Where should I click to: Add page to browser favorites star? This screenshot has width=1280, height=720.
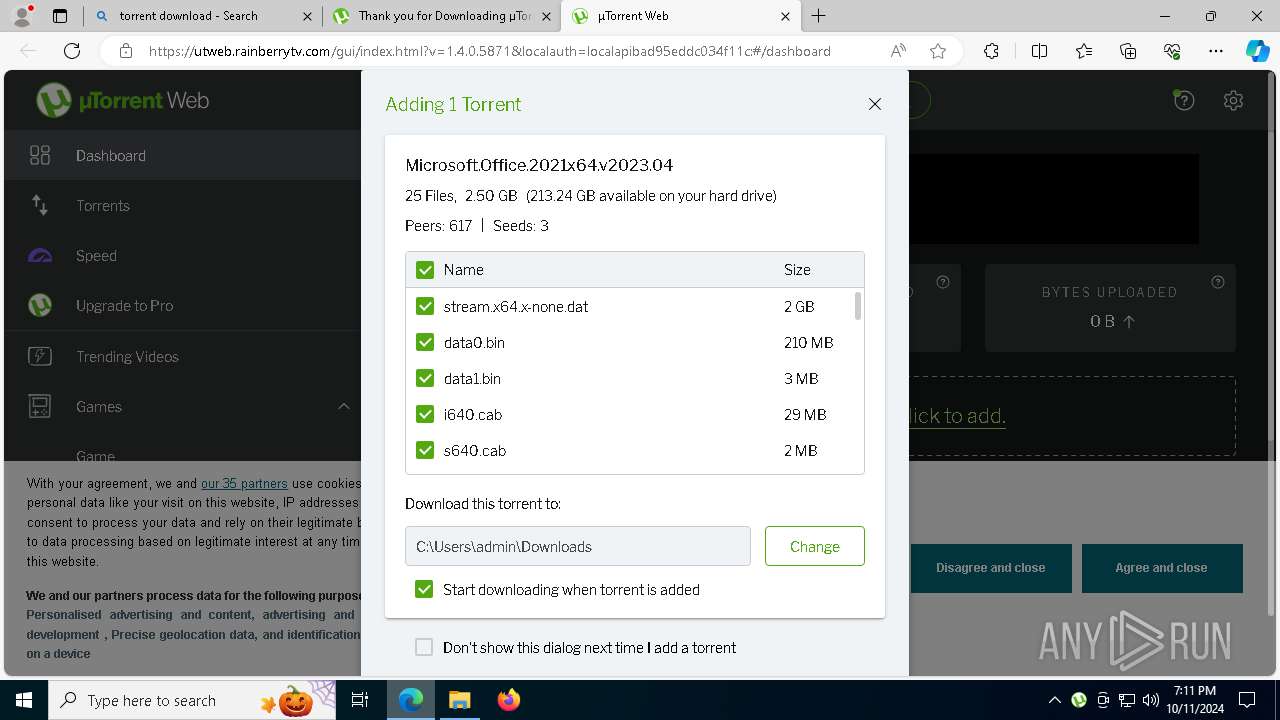(x=938, y=51)
